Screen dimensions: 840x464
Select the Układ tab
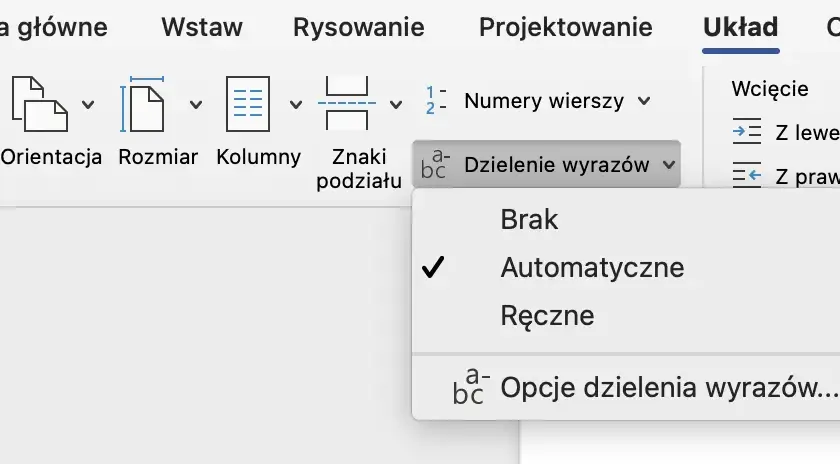coord(740,27)
